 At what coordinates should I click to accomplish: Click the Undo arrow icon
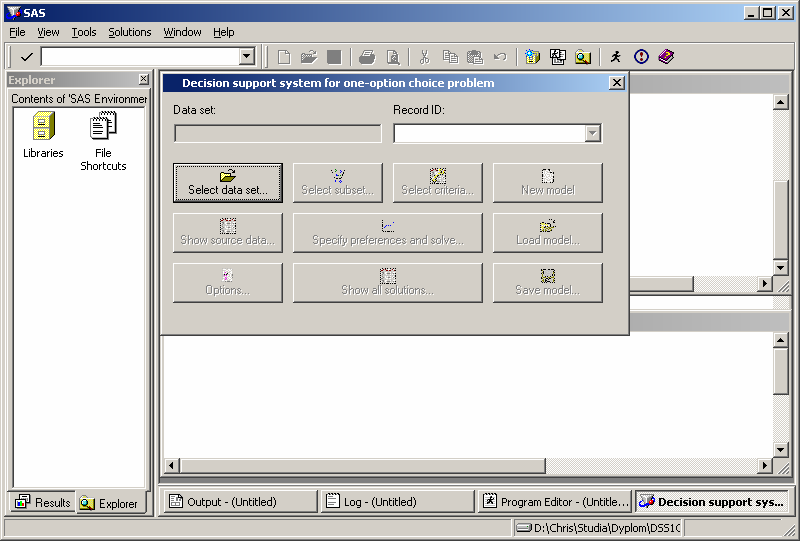tap(500, 57)
